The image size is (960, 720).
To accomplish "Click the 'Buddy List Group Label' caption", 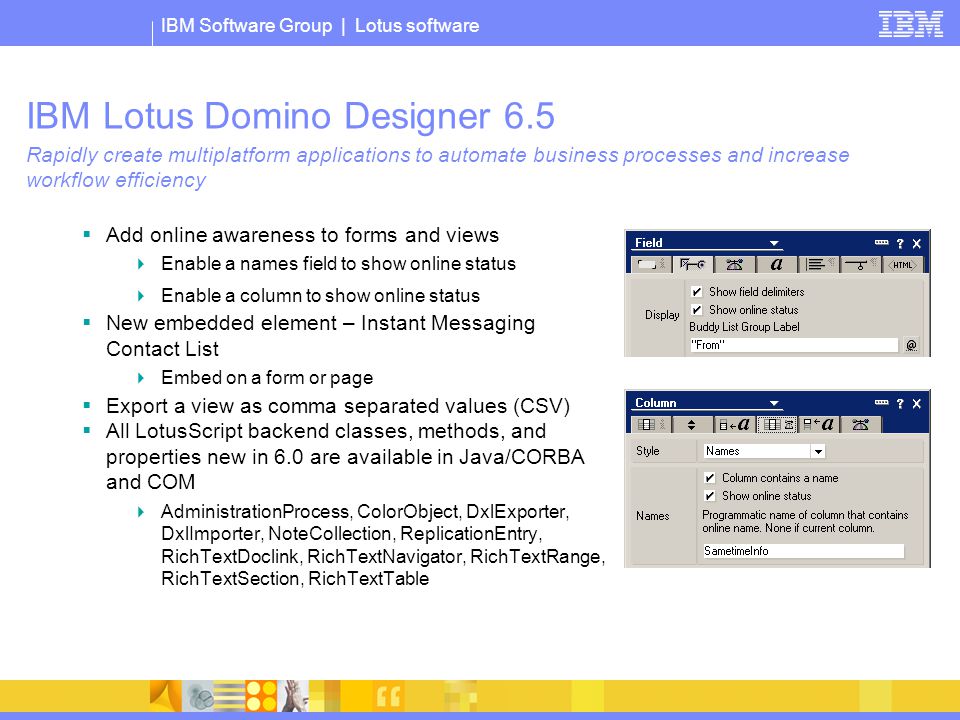I will pyautogui.click(x=744, y=327).
